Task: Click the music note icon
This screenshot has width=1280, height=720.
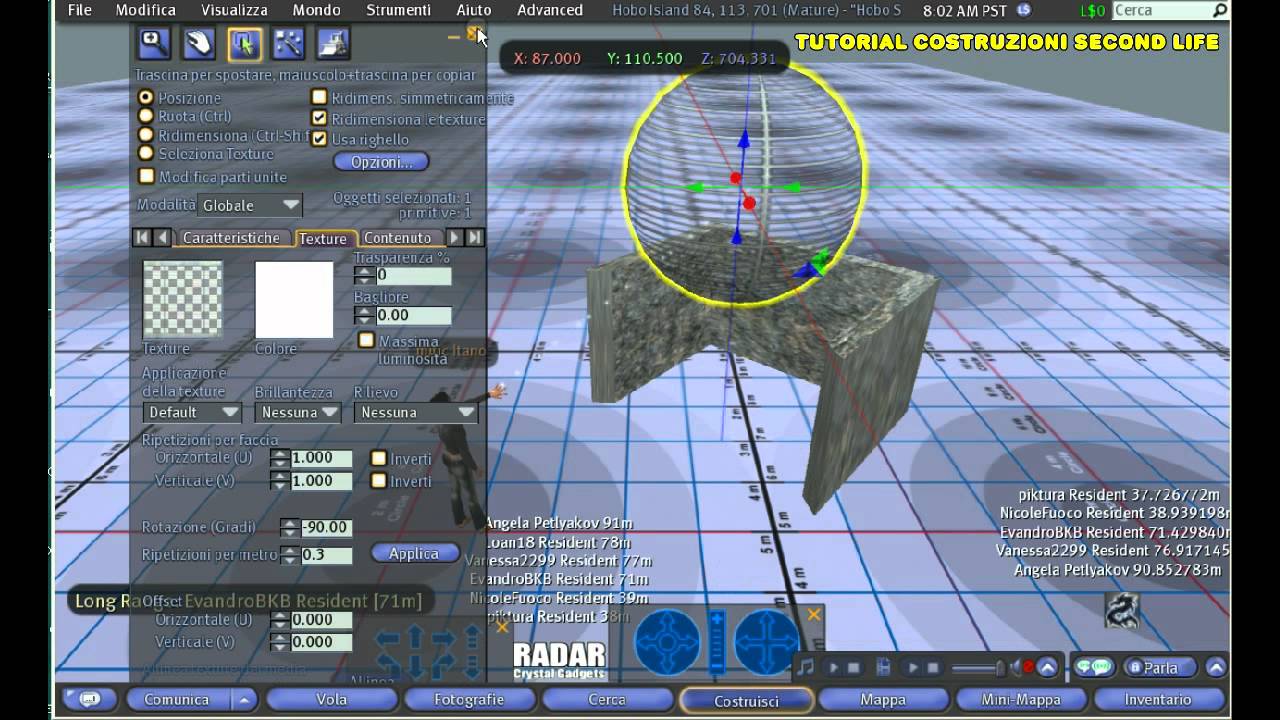Action: (806, 667)
